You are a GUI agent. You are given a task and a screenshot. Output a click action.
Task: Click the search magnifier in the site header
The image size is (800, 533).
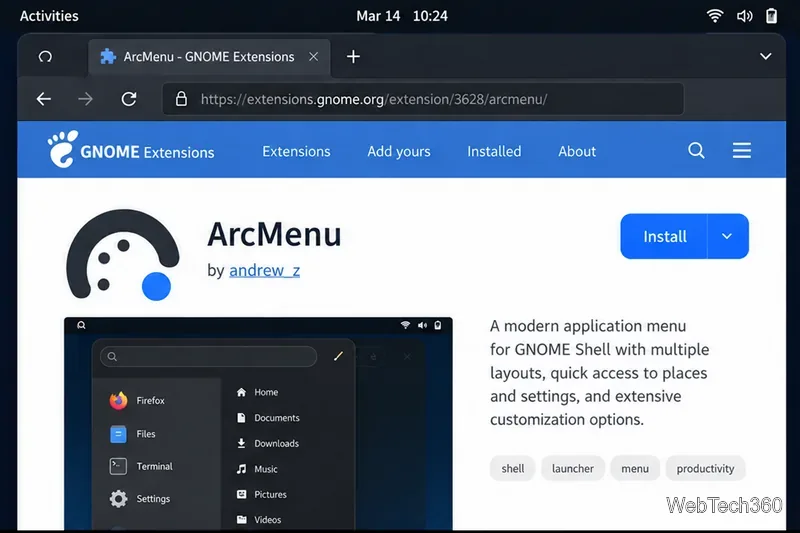click(696, 150)
